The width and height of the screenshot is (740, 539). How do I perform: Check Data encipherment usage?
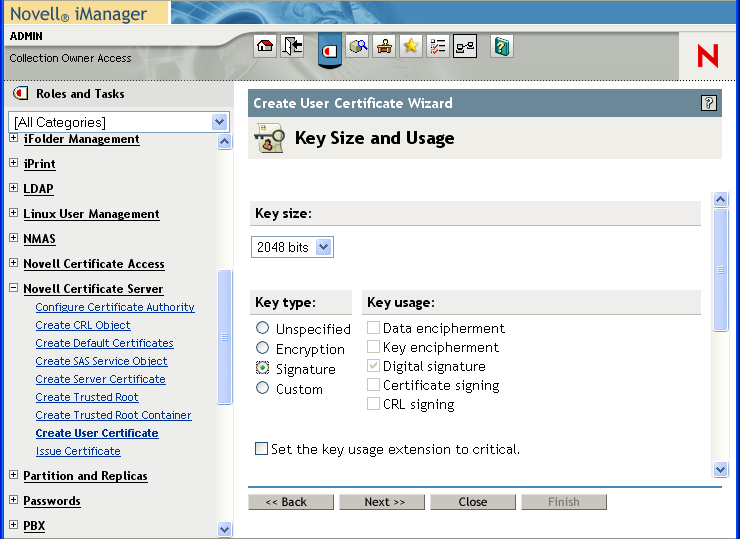pyautogui.click(x=373, y=328)
